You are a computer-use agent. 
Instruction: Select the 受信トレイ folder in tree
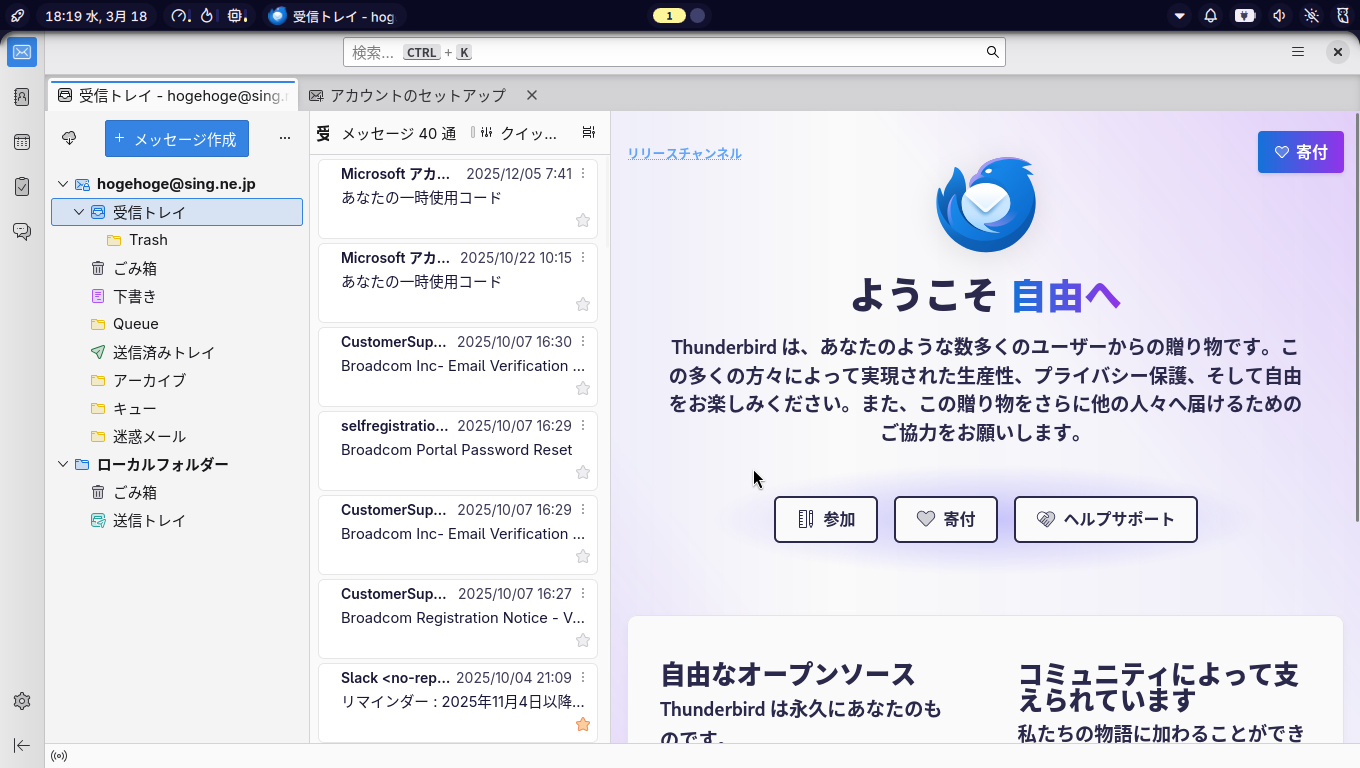[177, 212]
